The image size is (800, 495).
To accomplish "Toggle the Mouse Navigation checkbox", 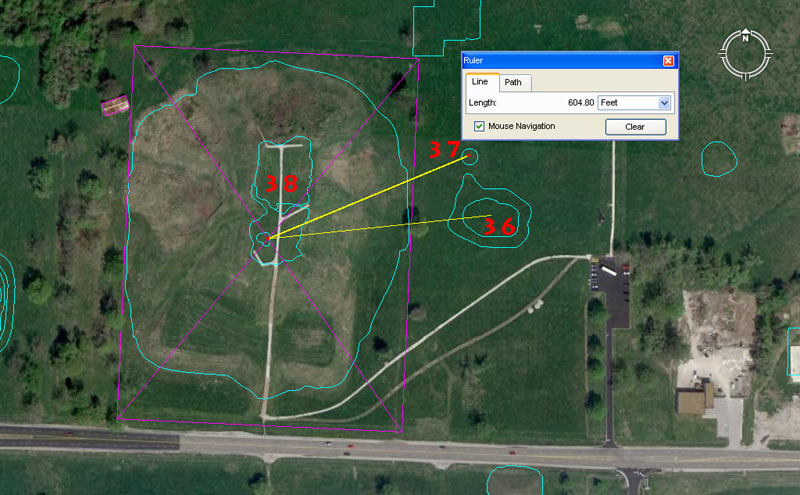I will [x=480, y=127].
